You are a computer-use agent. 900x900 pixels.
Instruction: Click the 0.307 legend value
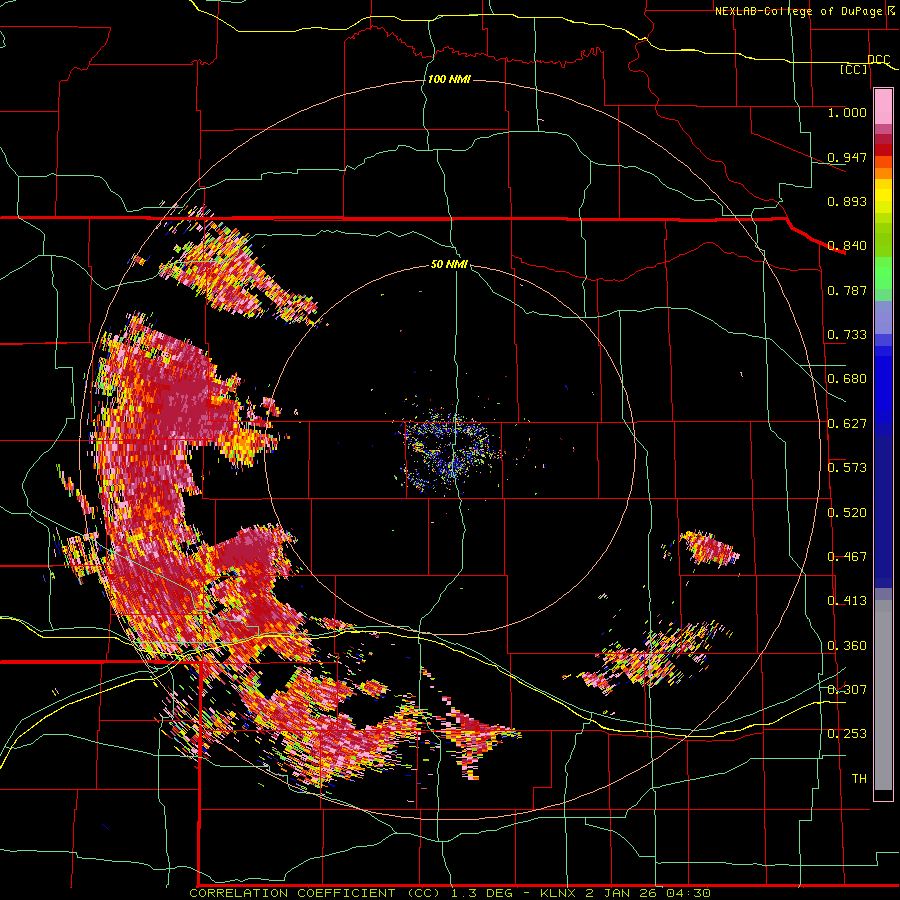point(847,689)
